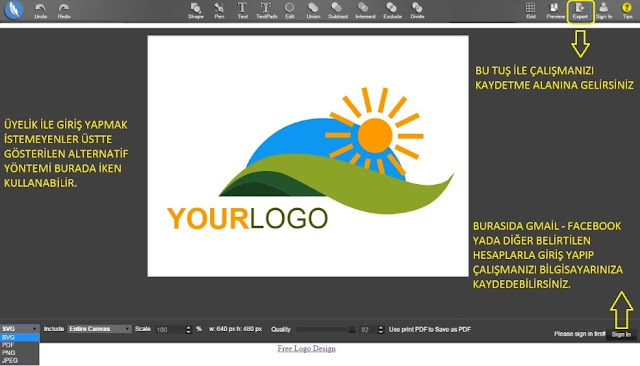Click 'Use print PDF to Save as PDF' text
The image size is (640, 366).
click(430, 329)
